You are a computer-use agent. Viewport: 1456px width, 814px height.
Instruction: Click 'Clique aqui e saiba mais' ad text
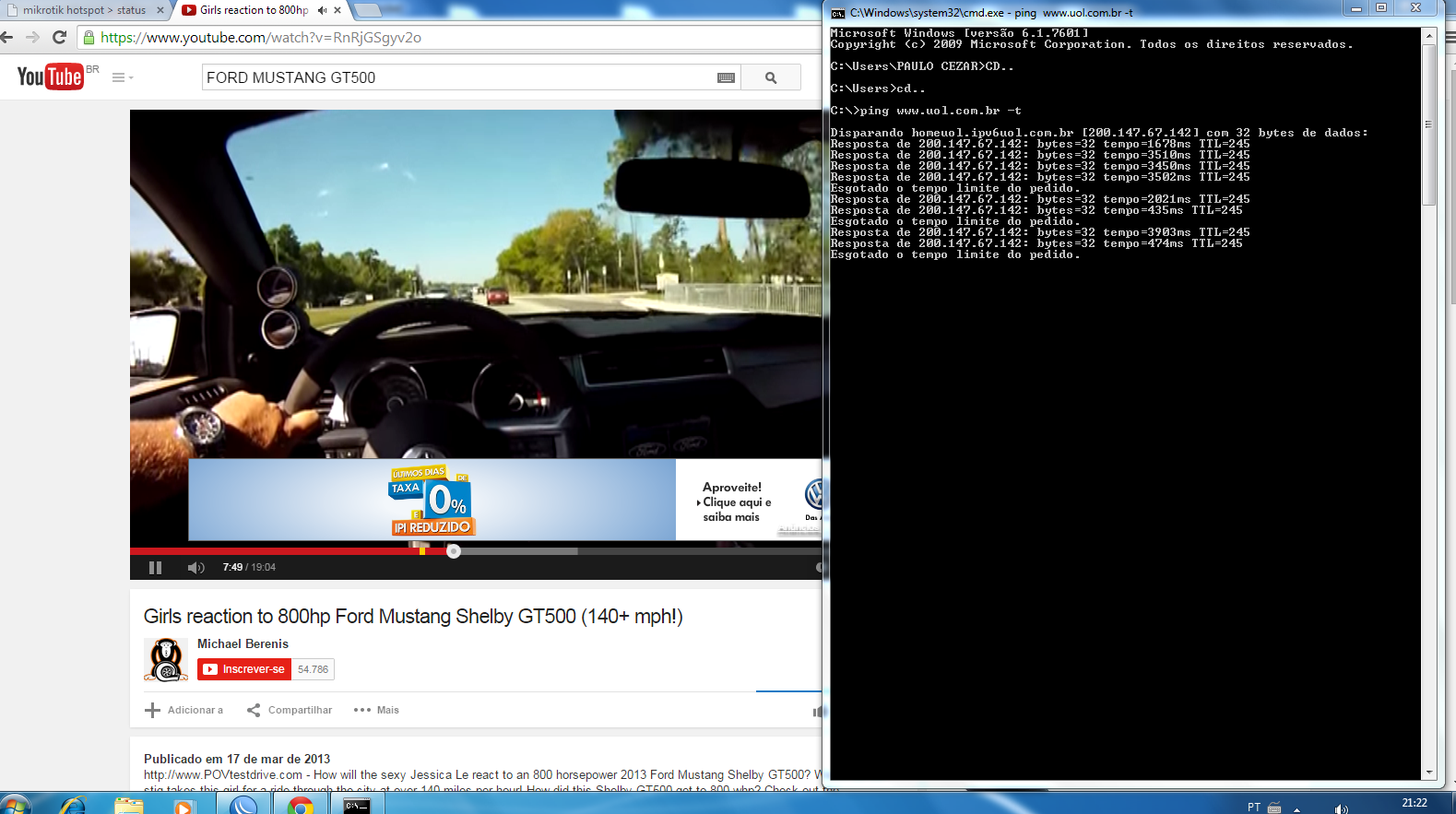click(x=735, y=510)
